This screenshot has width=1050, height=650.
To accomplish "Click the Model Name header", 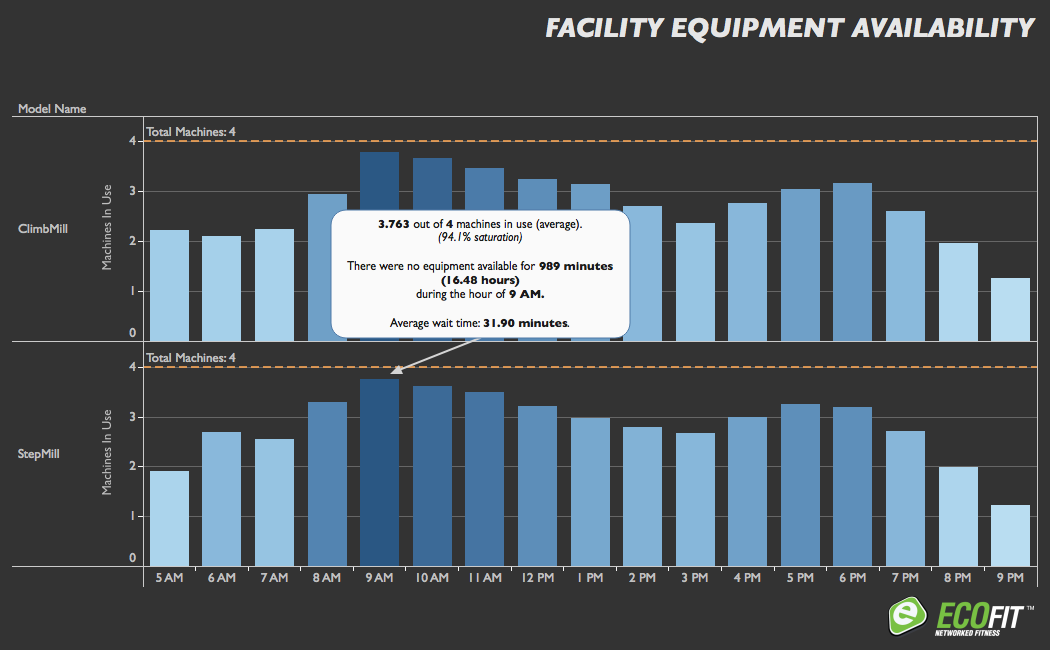I will pyautogui.click(x=52, y=108).
